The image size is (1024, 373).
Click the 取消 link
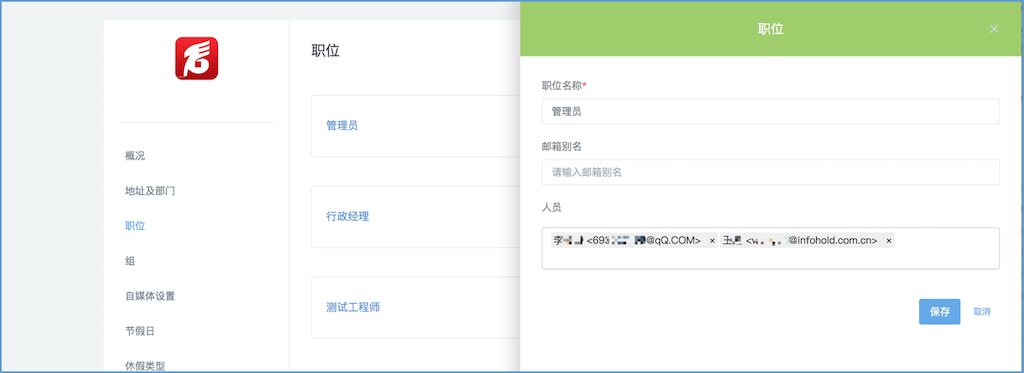click(982, 312)
